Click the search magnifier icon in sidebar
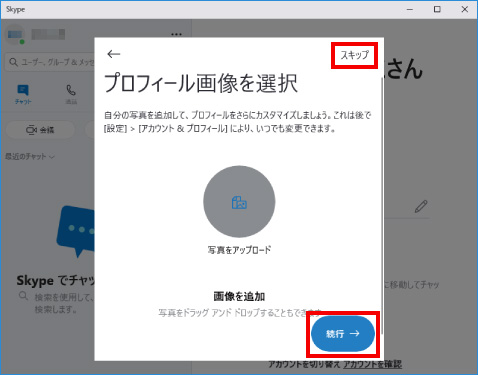 point(13,62)
